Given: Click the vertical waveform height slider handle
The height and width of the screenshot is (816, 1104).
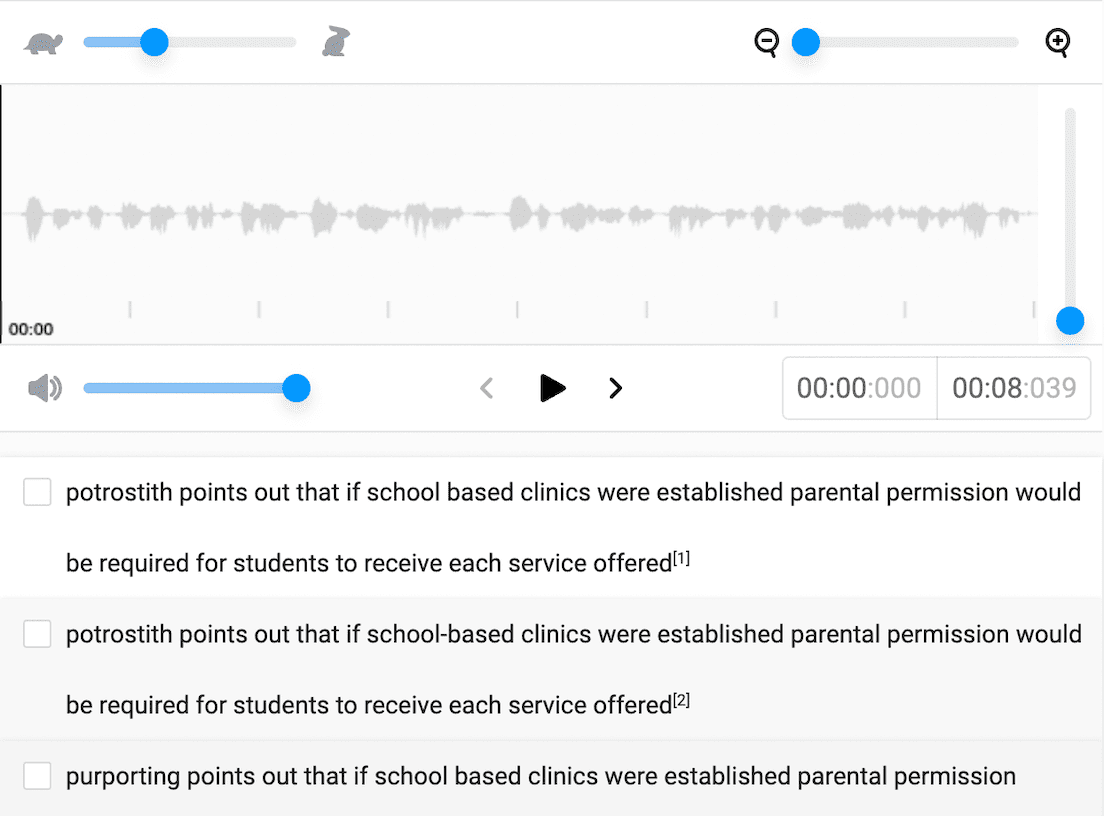Looking at the screenshot, I should tap(1070, 321).
